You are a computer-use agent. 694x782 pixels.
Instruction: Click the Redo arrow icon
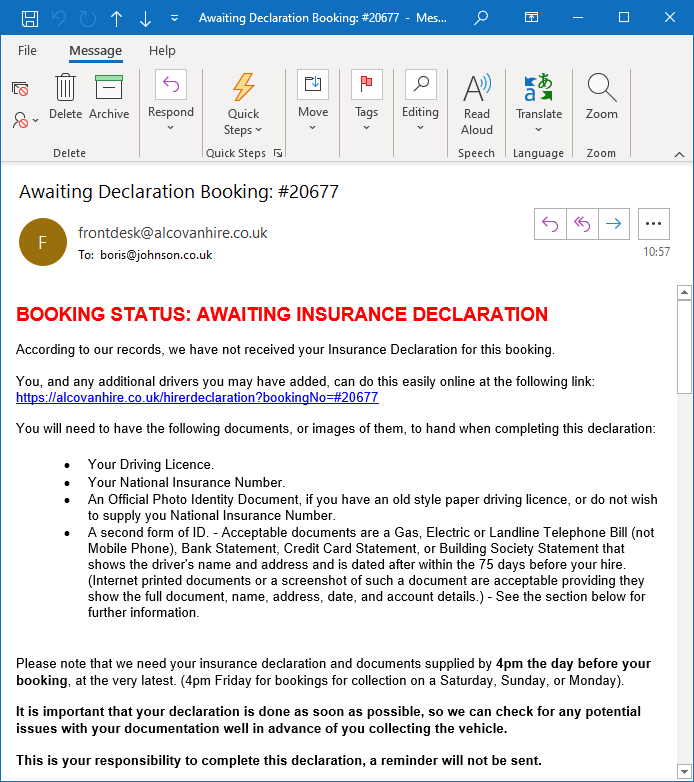click(88, 18)
